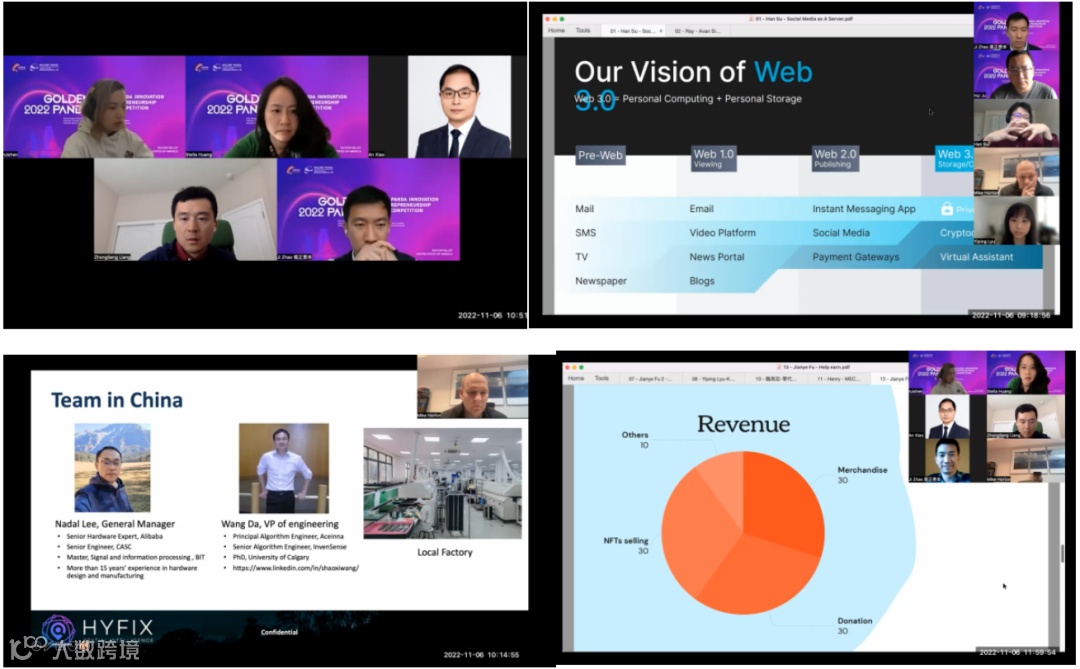Click 'Wang Da, VP of engineering' caption

pyautogui.click(x=280, y=524)
